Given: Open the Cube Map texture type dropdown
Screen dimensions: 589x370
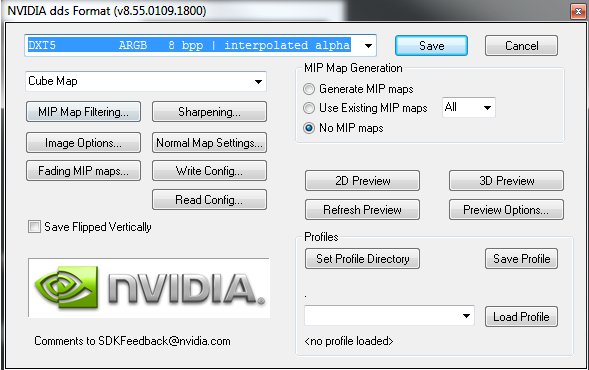Looking at the screenshot, I should coord(146,81).
